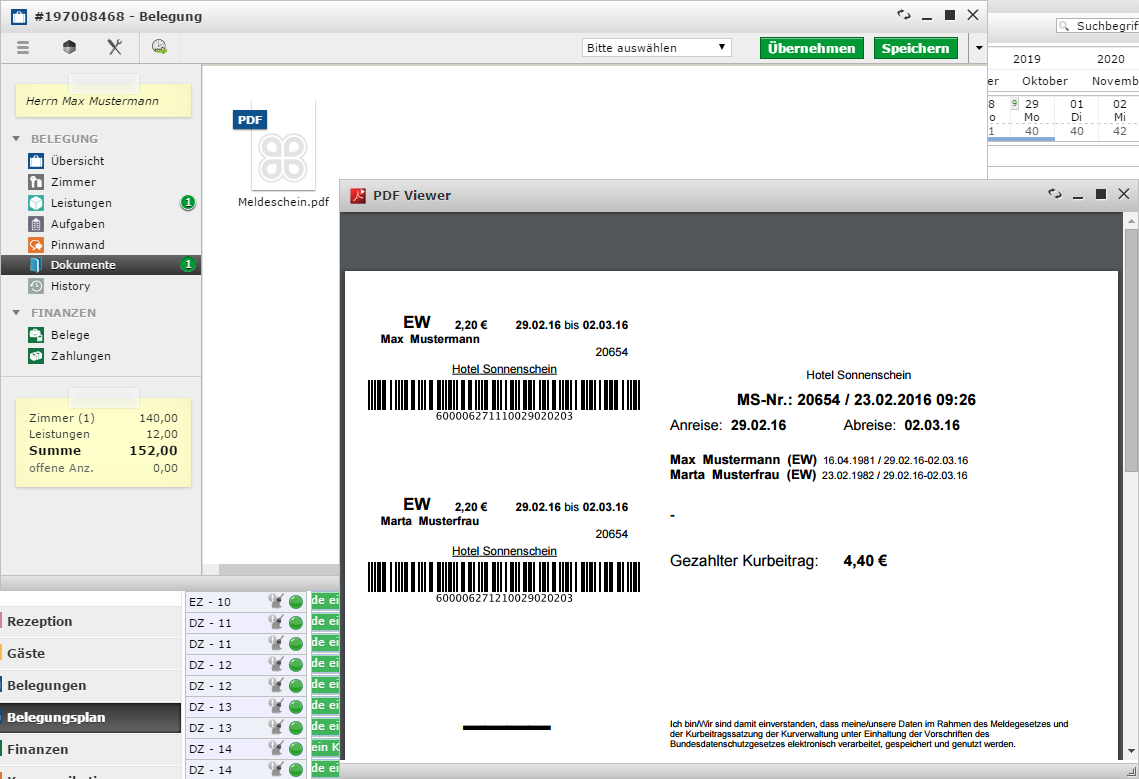Collapse the BELEGUNG section triangle
1139x779 pixels.
point(16,138)
